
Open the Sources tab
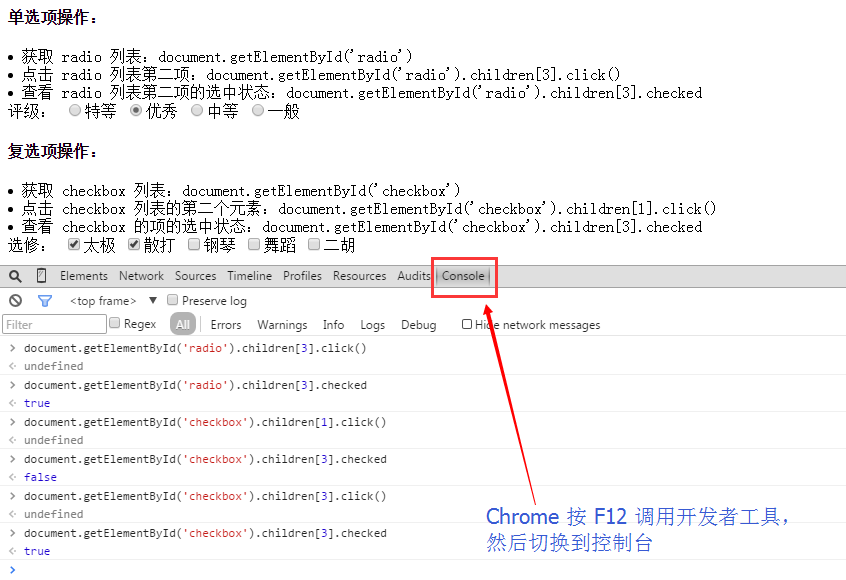(x=195, y=276)
